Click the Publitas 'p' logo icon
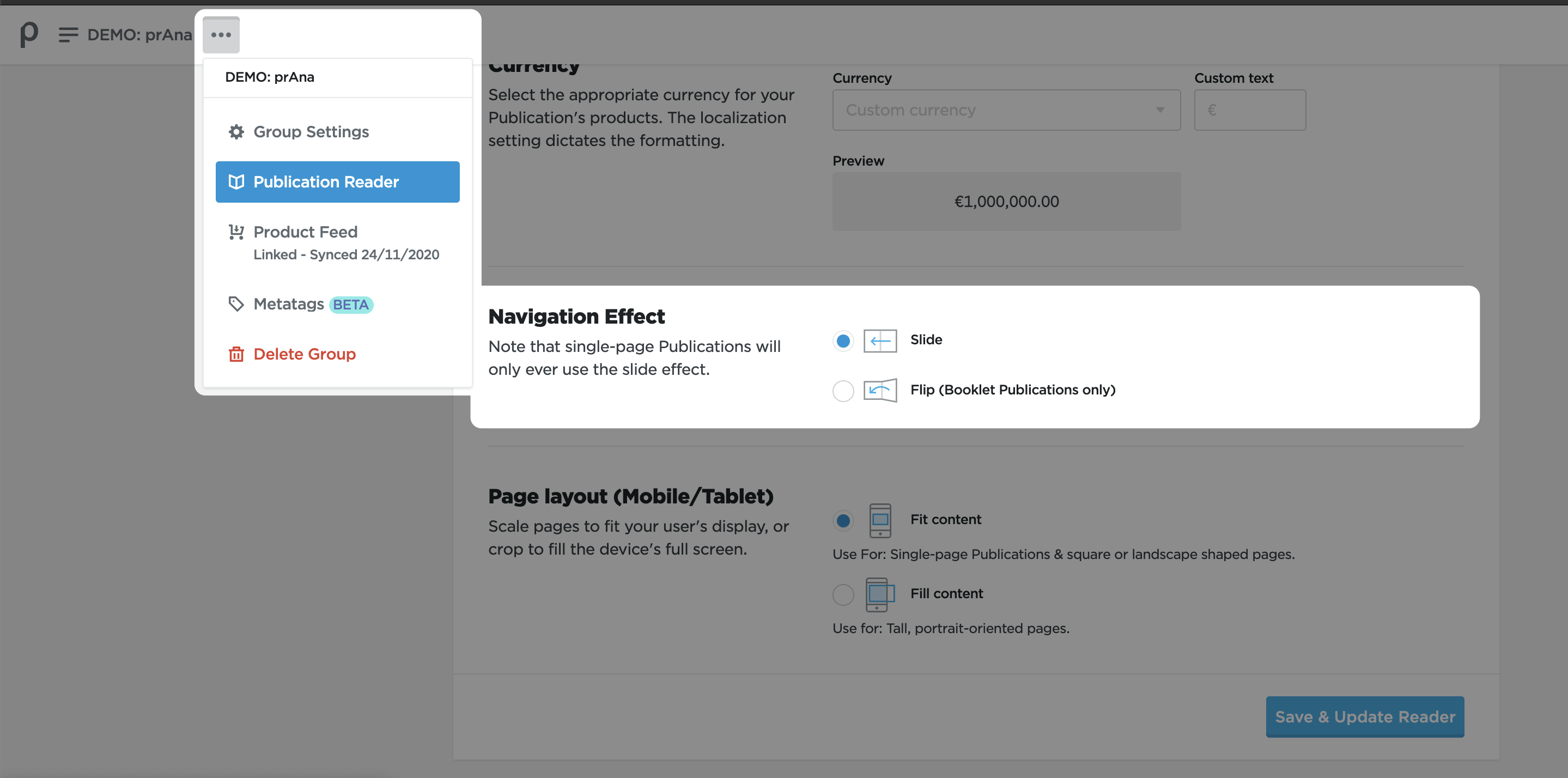The height and width of the screenshot is (778, 1568). click(x=29, y=34)
